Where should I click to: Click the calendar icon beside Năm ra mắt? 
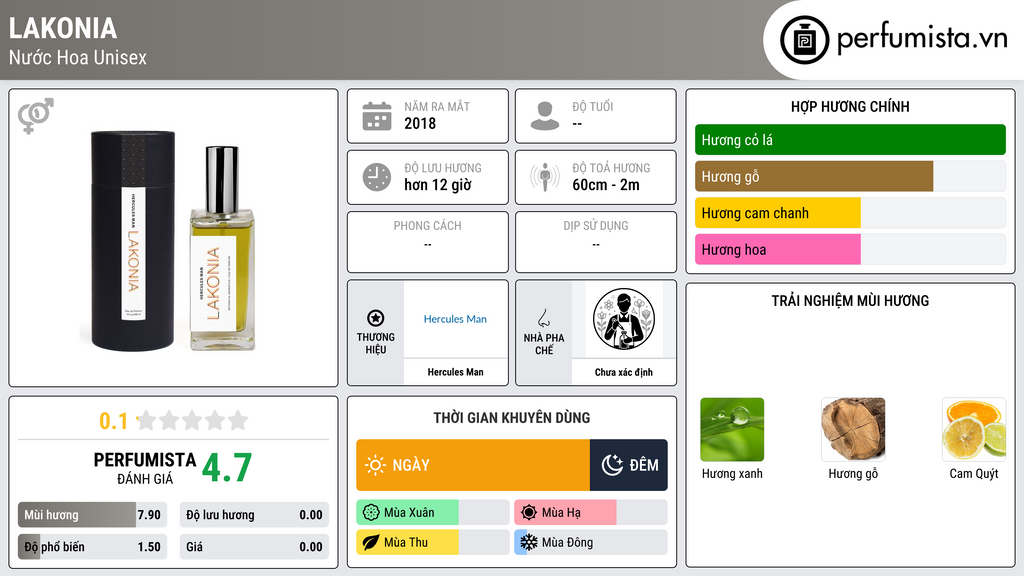(377, 116)
